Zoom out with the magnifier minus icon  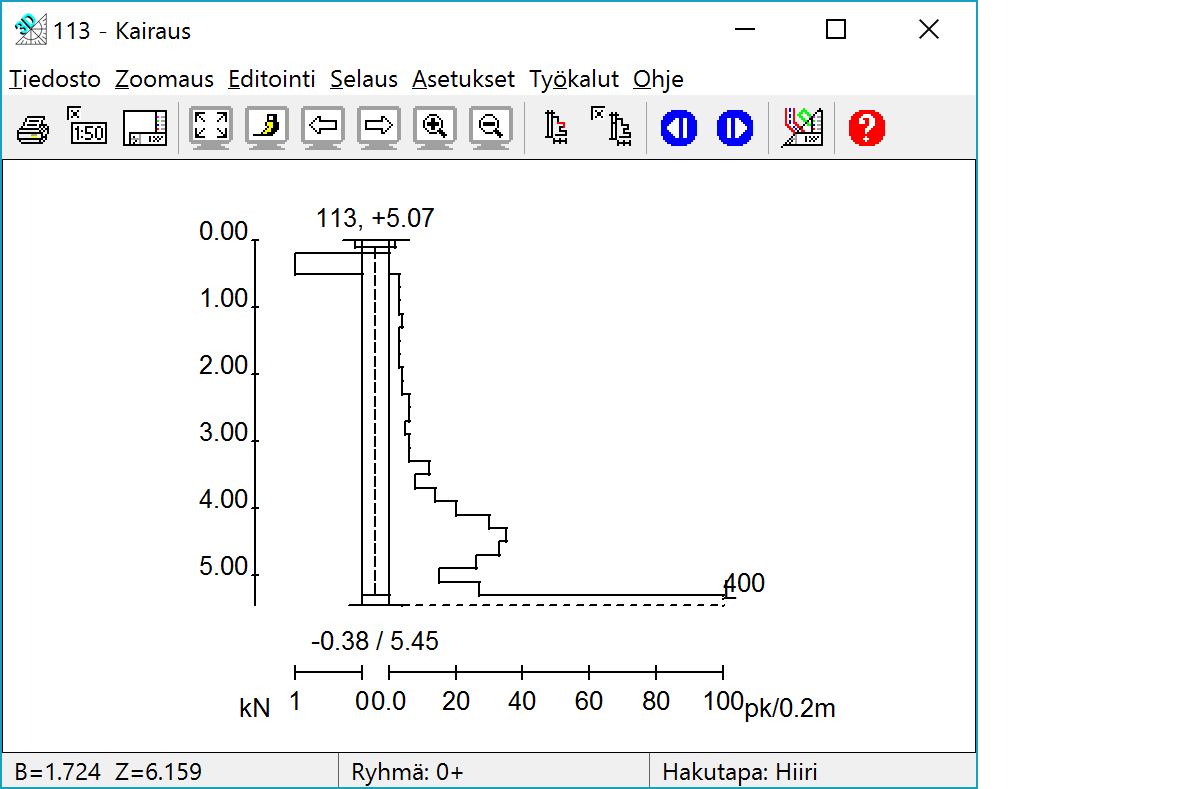pos(491,128)
